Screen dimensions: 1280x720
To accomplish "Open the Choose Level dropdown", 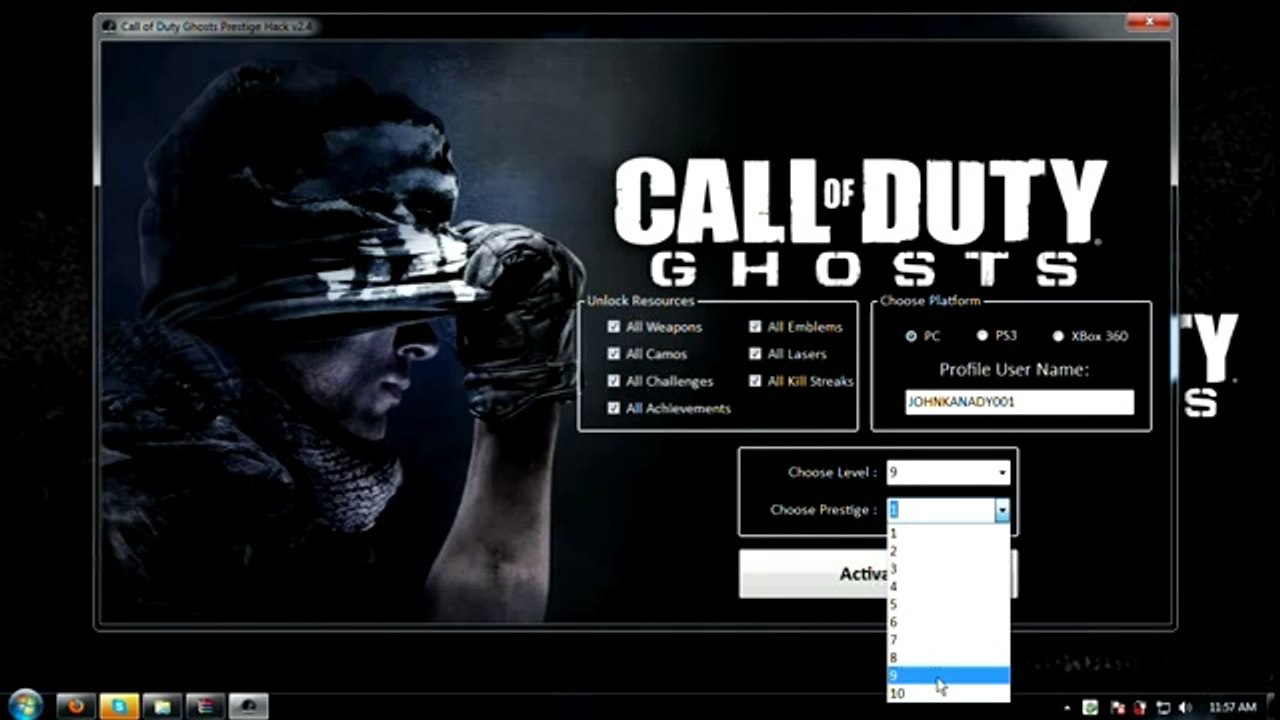I will click(948, 472).
